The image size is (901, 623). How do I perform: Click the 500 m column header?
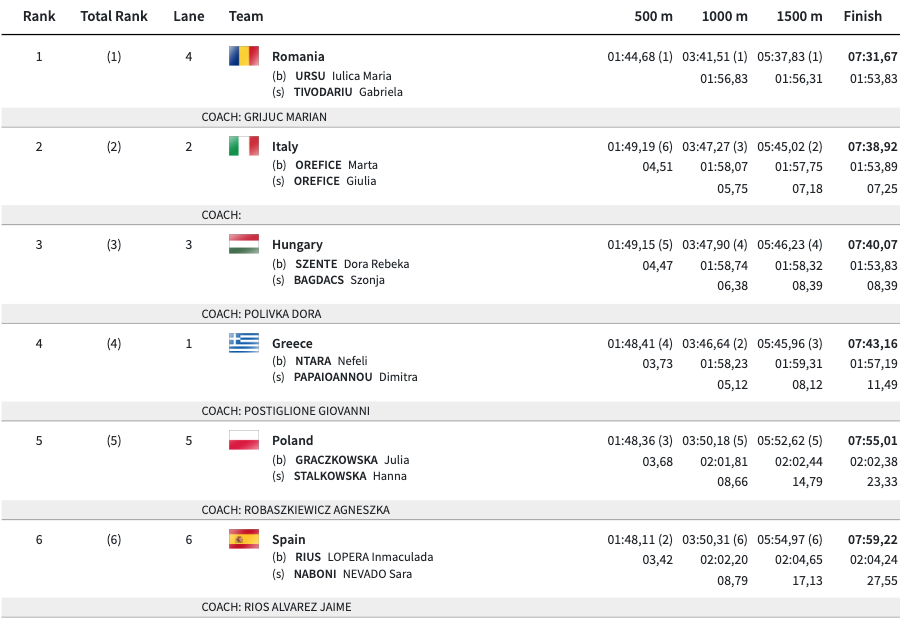(x=653, y=16)
